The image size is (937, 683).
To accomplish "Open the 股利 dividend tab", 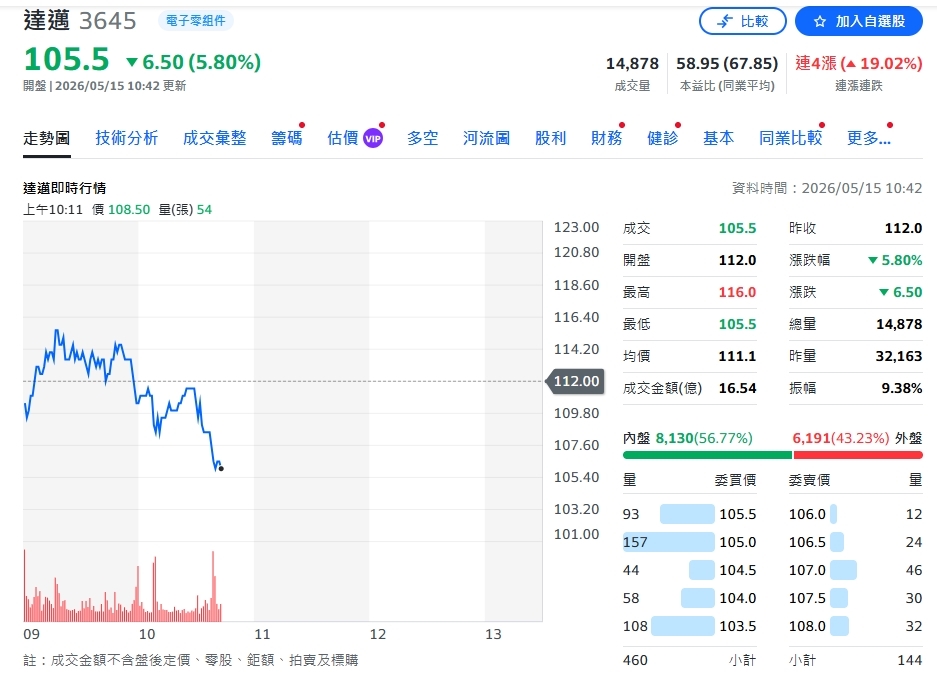I will click(550, 138).
